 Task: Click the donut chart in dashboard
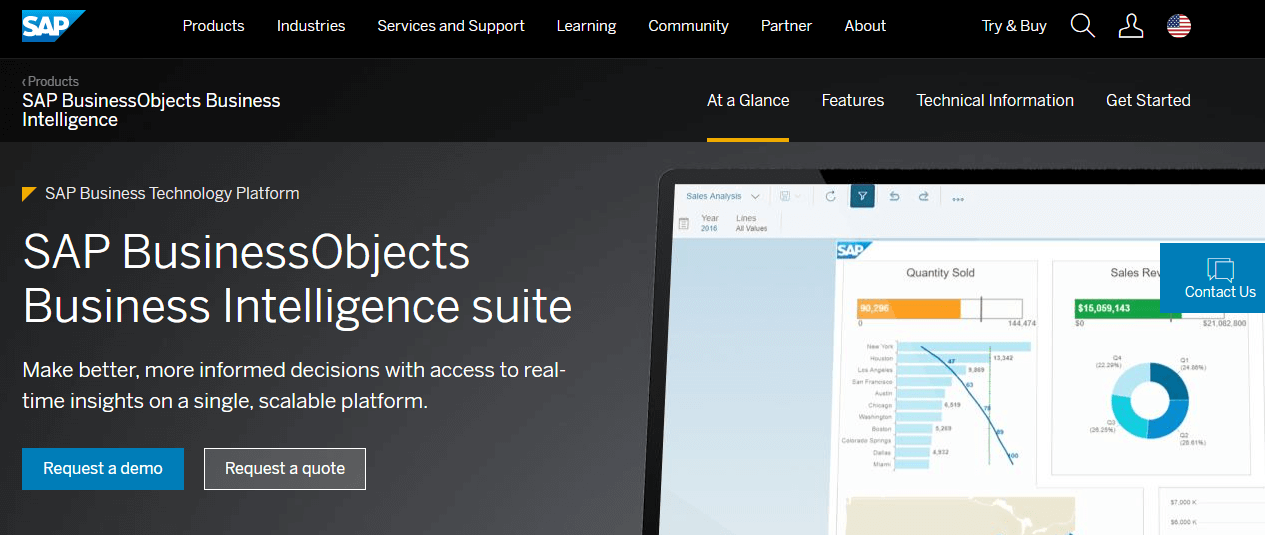click(1150, 399)
